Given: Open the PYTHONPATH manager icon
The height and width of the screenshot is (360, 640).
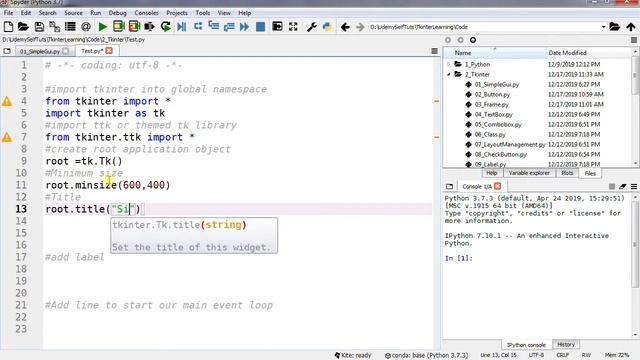Looking at the screenshot, I should tap(327, 27).
